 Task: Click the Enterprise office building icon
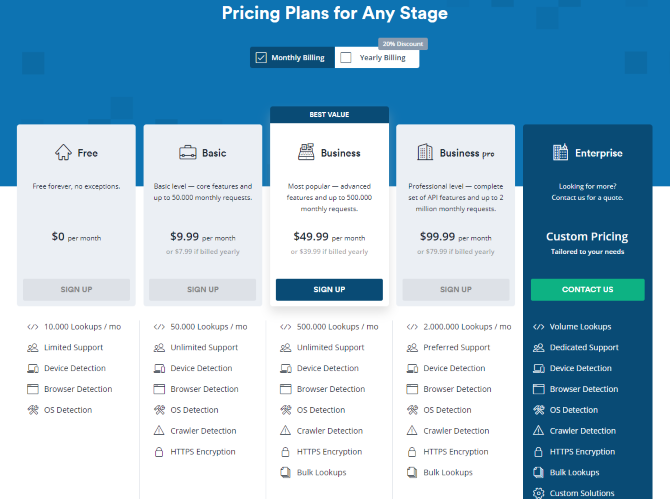pos(560,152)
